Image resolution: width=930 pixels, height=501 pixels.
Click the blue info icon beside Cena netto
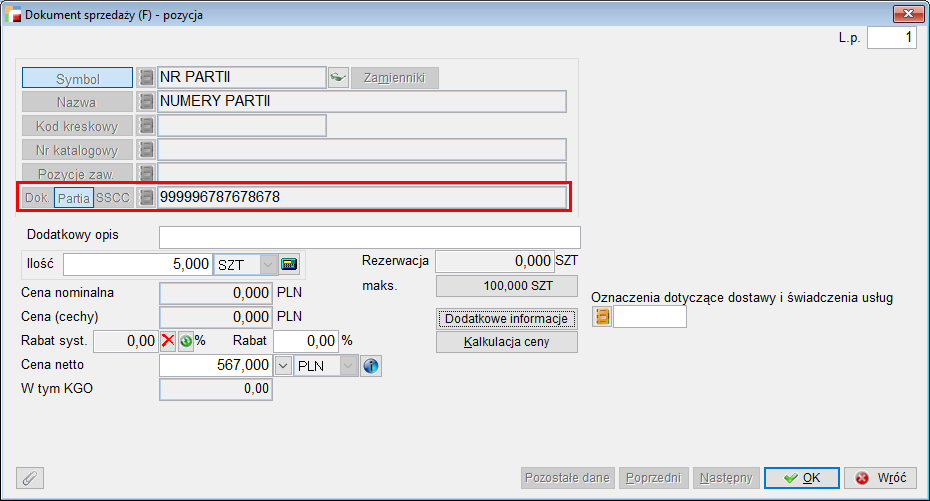[371, 366]
